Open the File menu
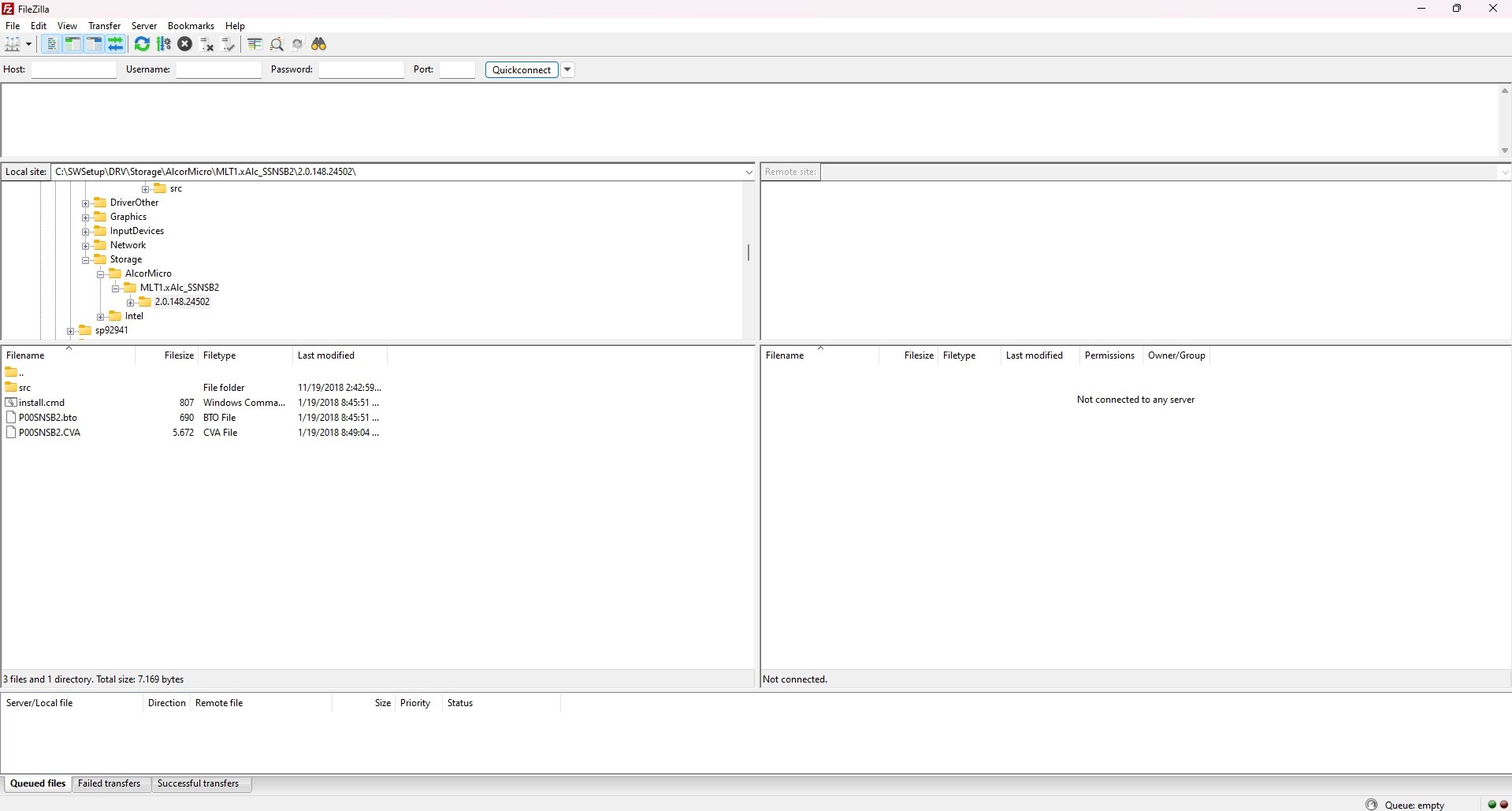Viewport: 1512px width, 811px height. tap(13, 26)
